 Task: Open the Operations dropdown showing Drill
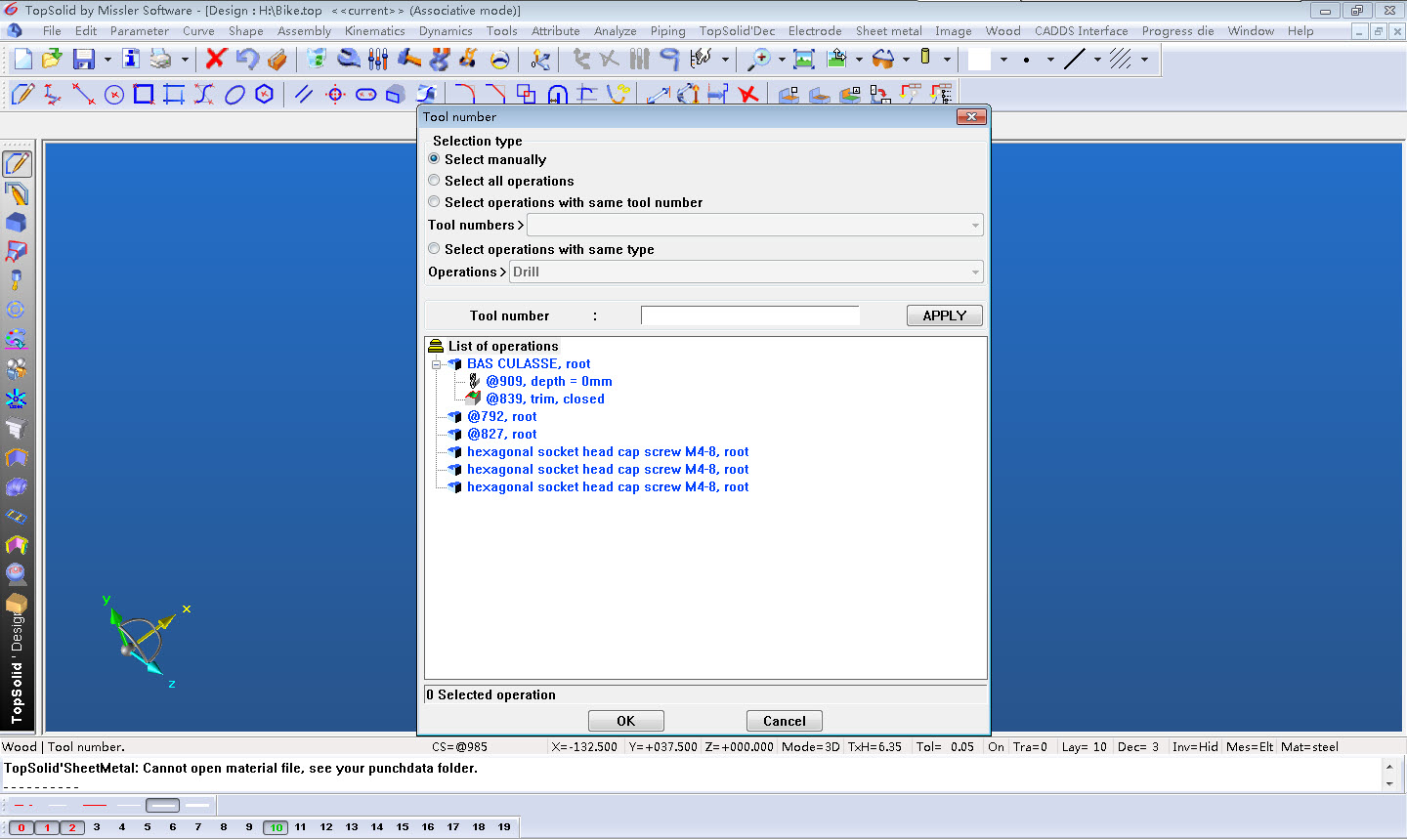(746, 273)
